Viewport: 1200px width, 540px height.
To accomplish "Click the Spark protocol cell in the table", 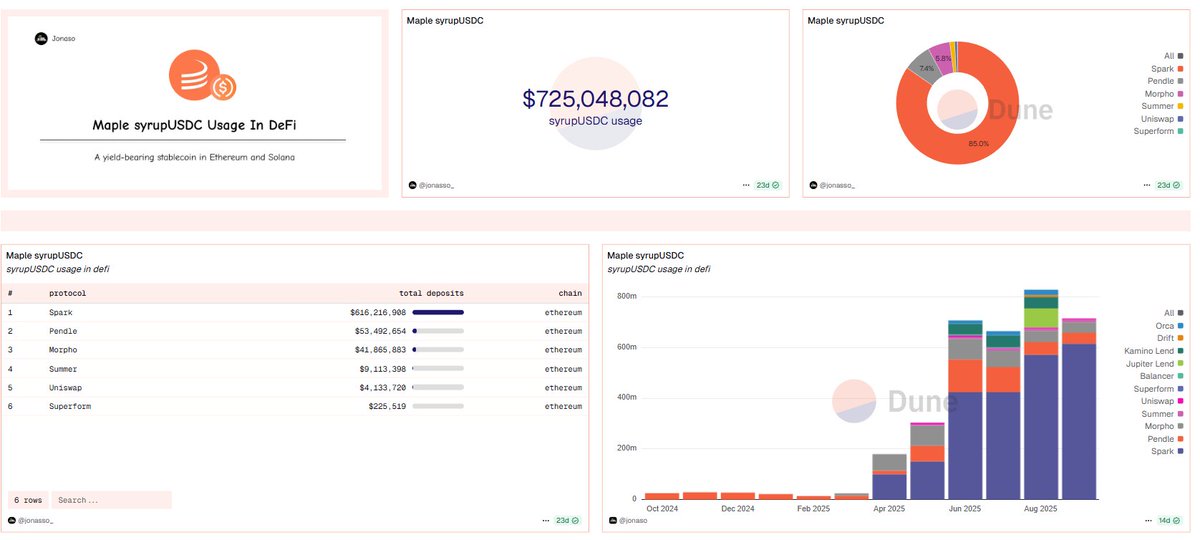I will (61, 312).
